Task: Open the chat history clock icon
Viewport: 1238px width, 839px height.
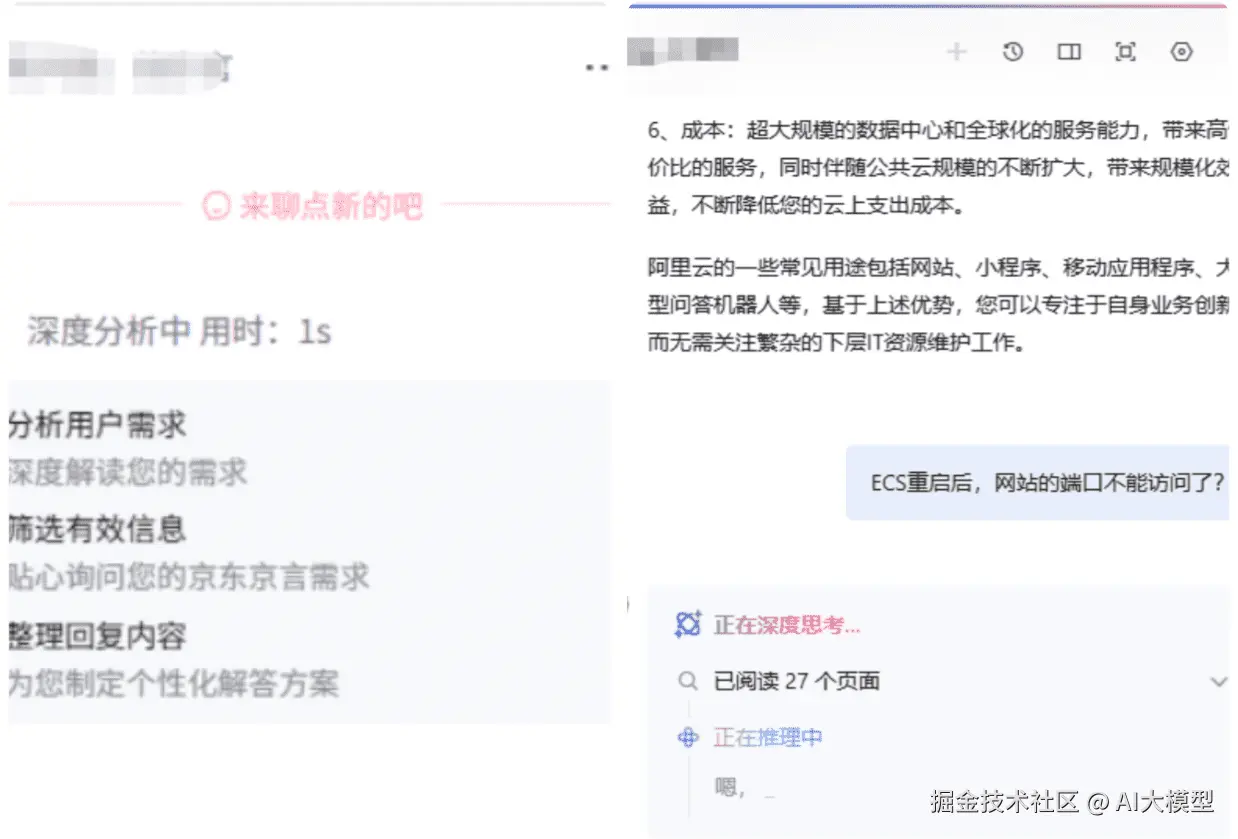Action: click(x=1013, y=52)
